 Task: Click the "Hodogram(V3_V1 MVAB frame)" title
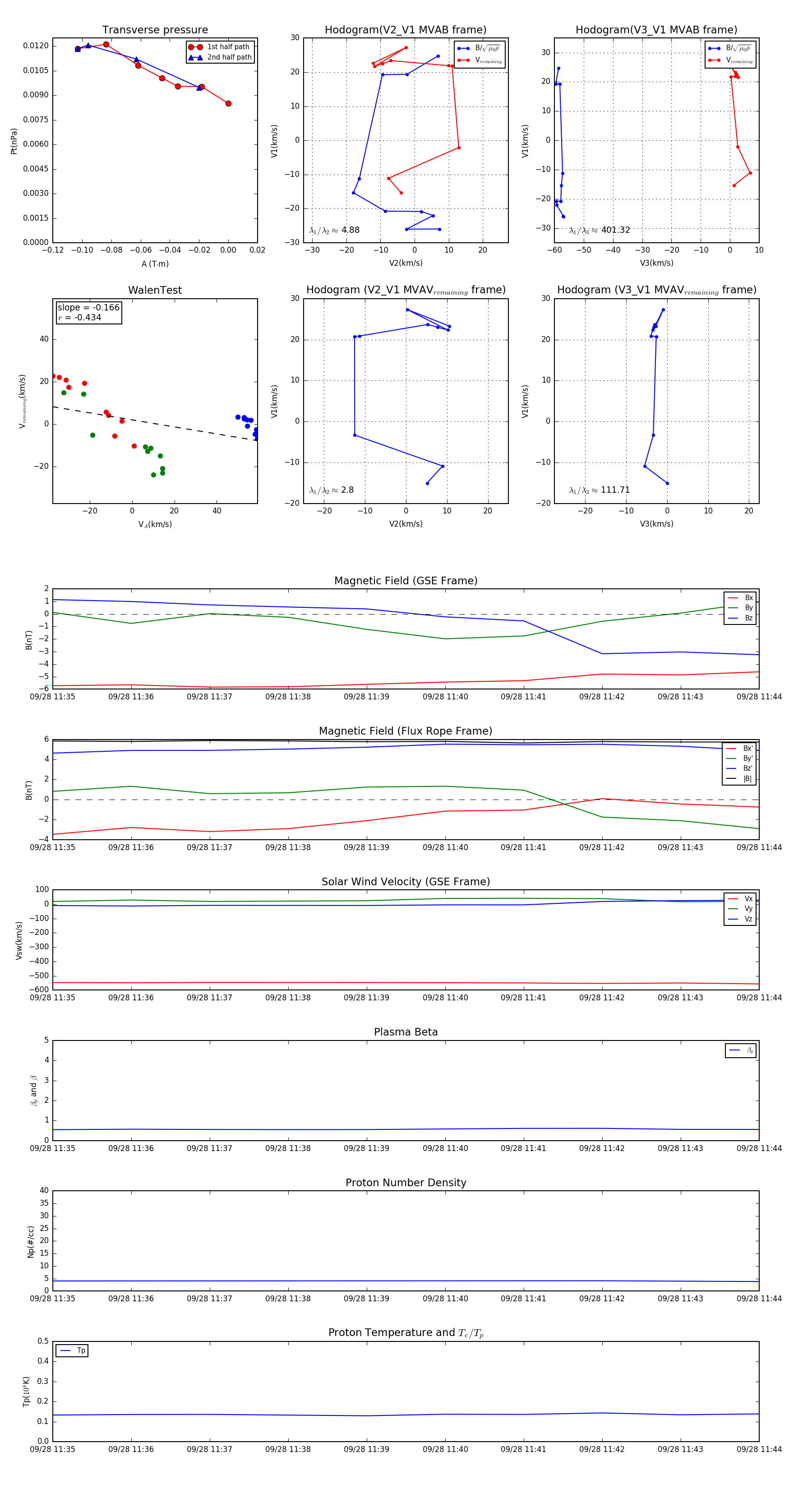(x=656, y=30)
